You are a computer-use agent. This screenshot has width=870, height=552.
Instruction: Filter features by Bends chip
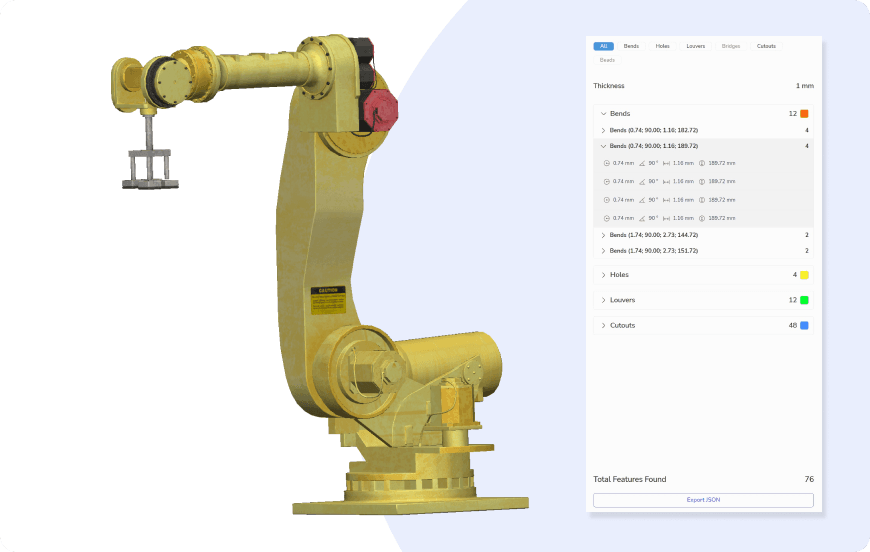631,46
